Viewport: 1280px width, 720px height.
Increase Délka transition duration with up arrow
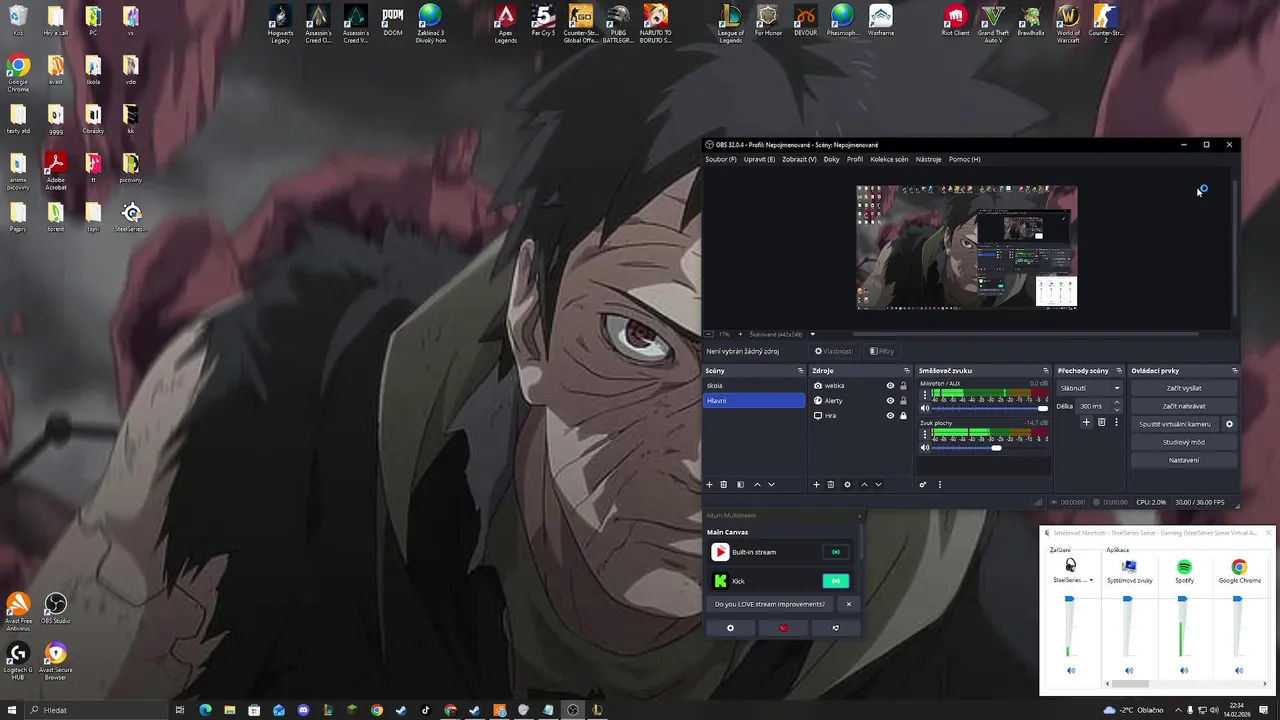point(1117,403)
